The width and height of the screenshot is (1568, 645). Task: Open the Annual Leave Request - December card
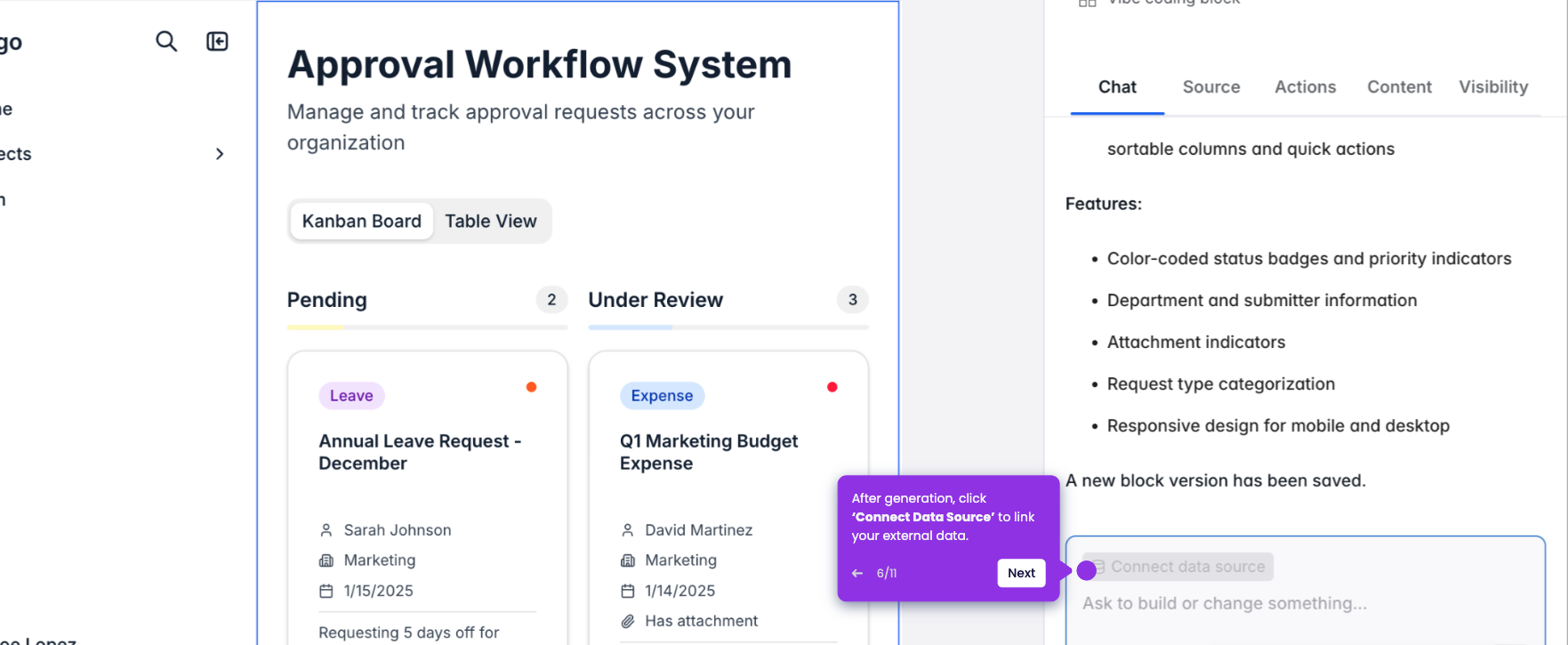coord(420,452)
